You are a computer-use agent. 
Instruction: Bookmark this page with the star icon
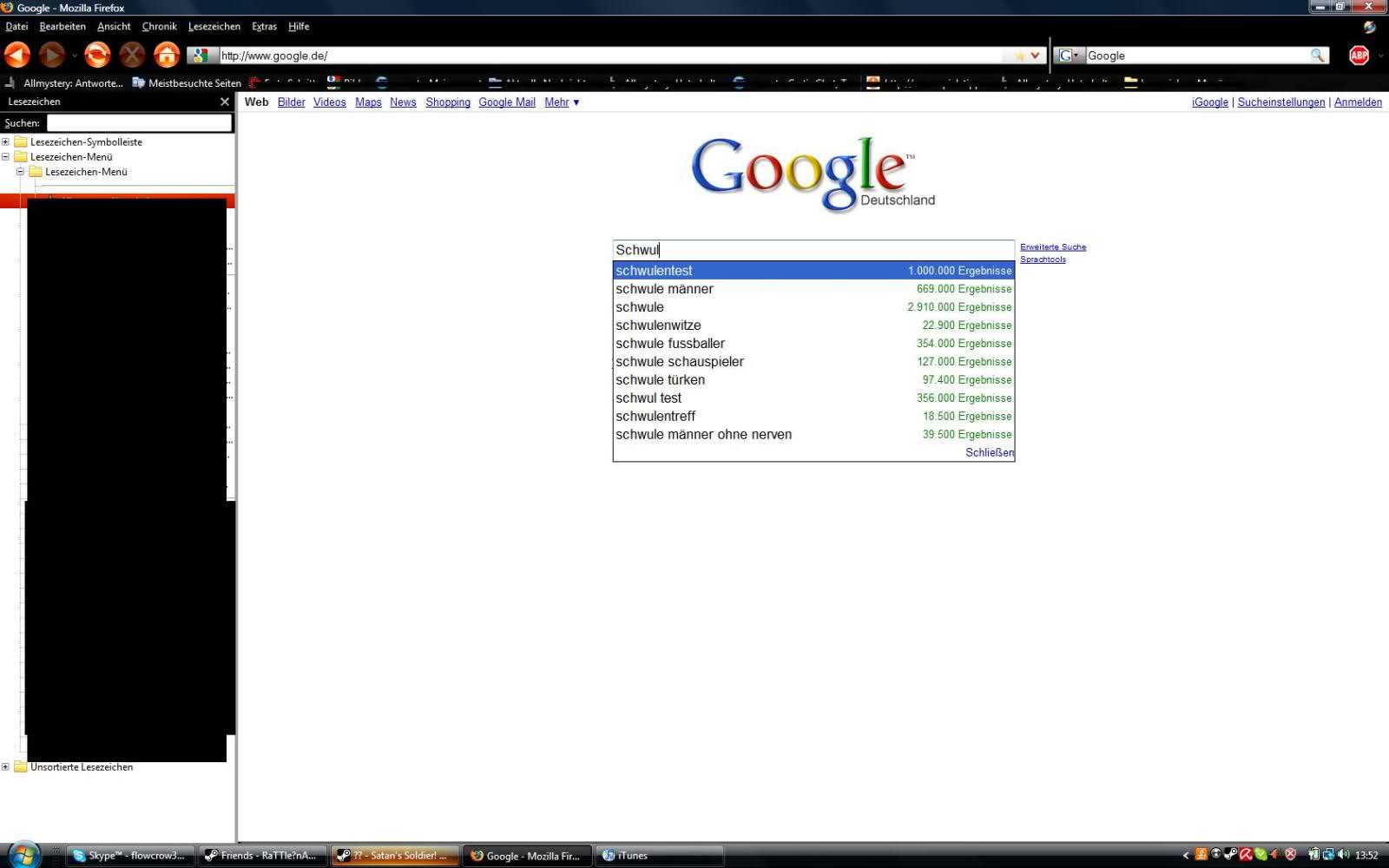(x=1019, y=56)
